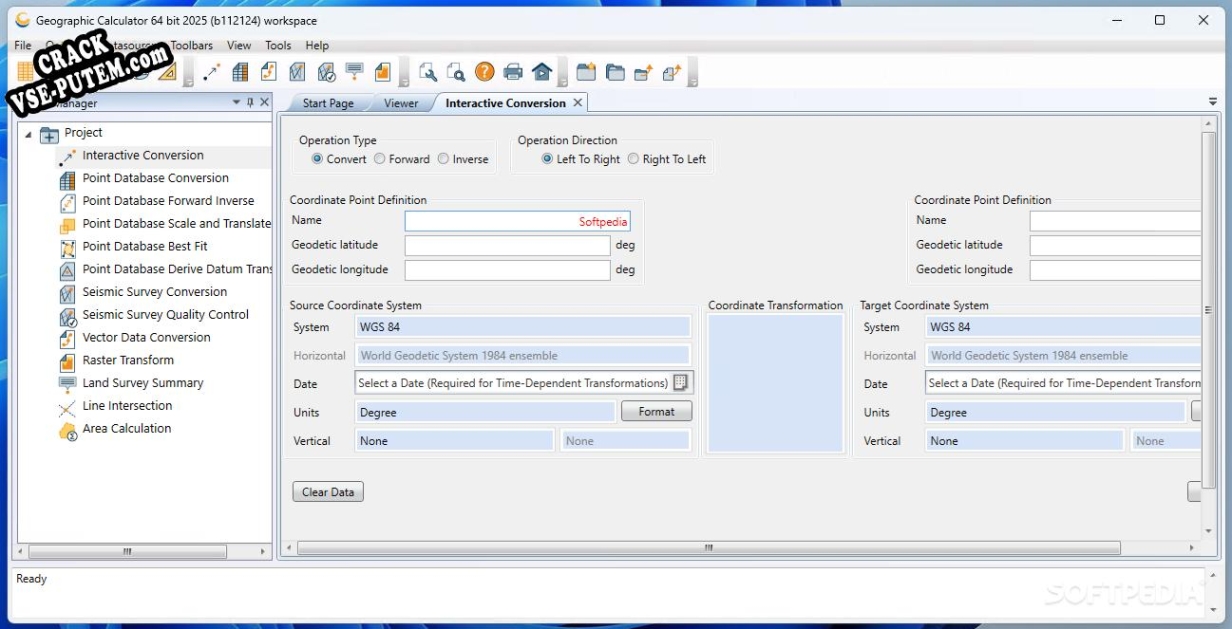Click the Point Database Conversion toolbar icon

pos(240,71)
